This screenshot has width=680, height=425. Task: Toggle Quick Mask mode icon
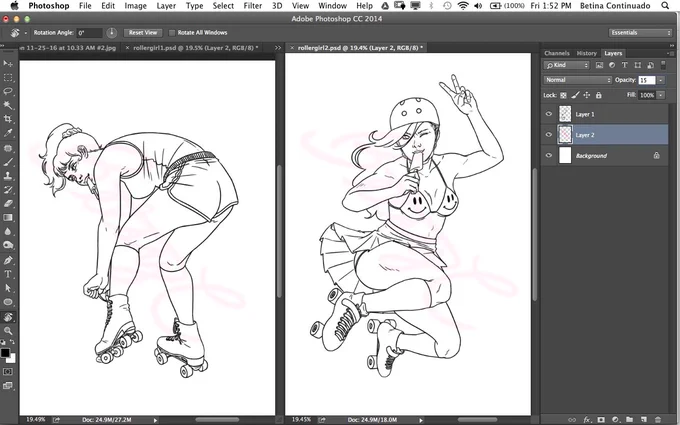(8, 372)
